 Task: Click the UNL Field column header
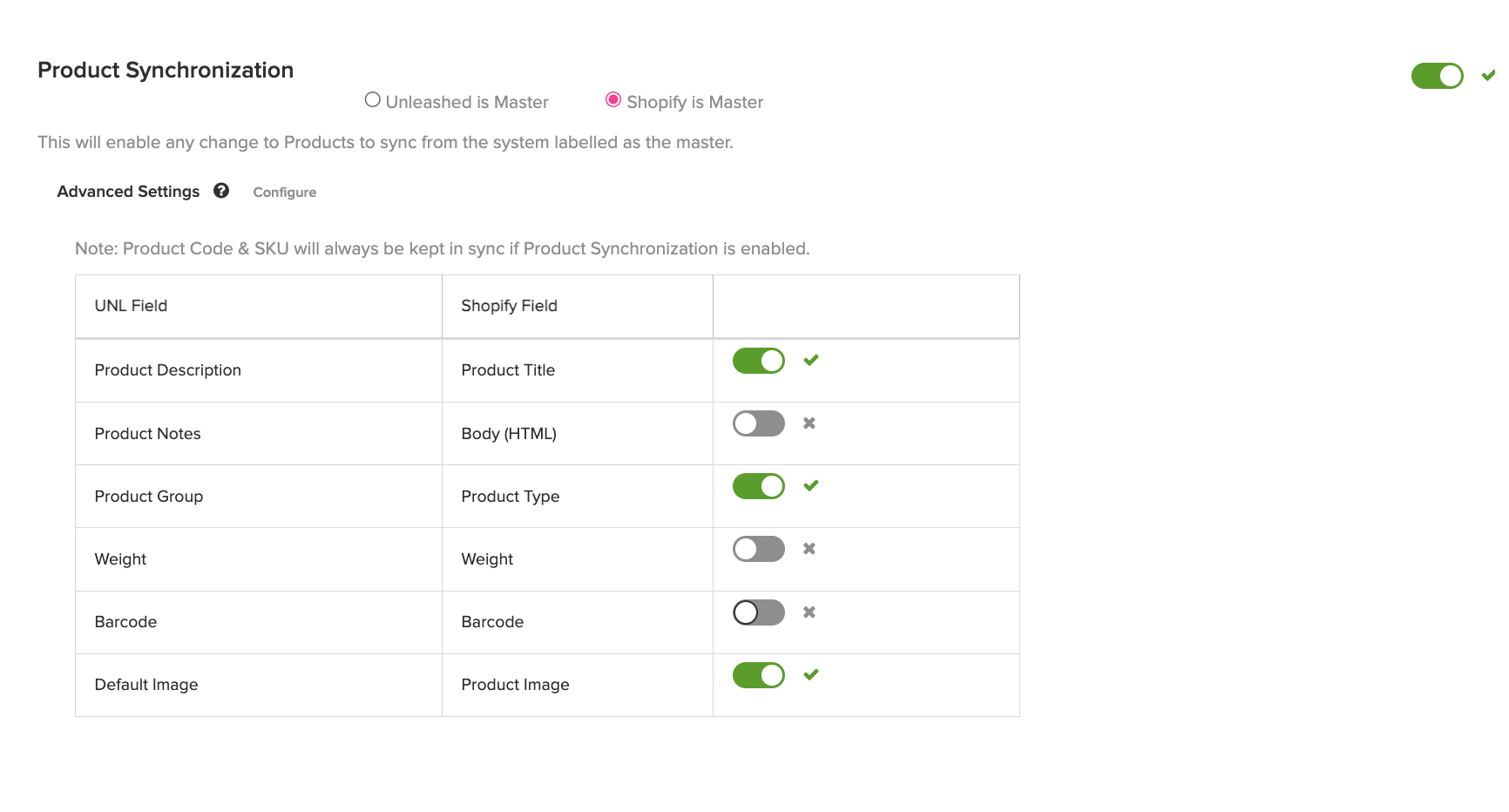click(130, 306)
